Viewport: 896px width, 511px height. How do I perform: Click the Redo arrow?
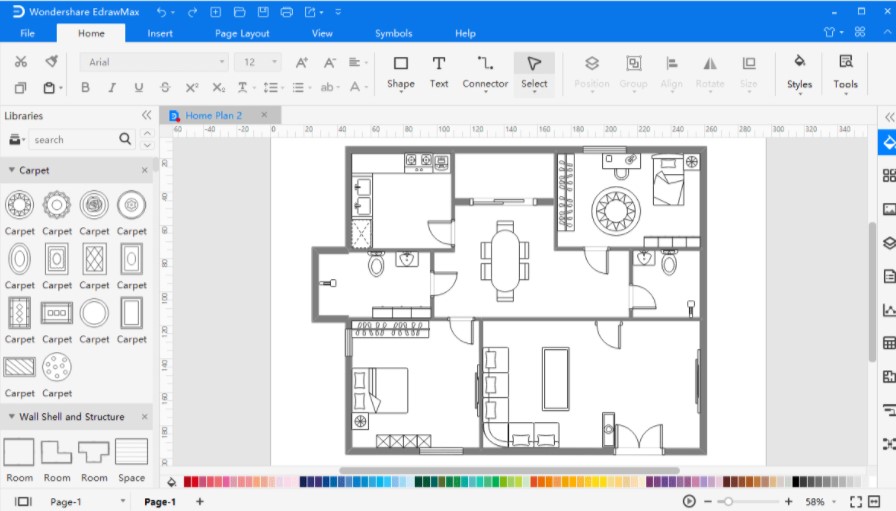pos(192,12)
